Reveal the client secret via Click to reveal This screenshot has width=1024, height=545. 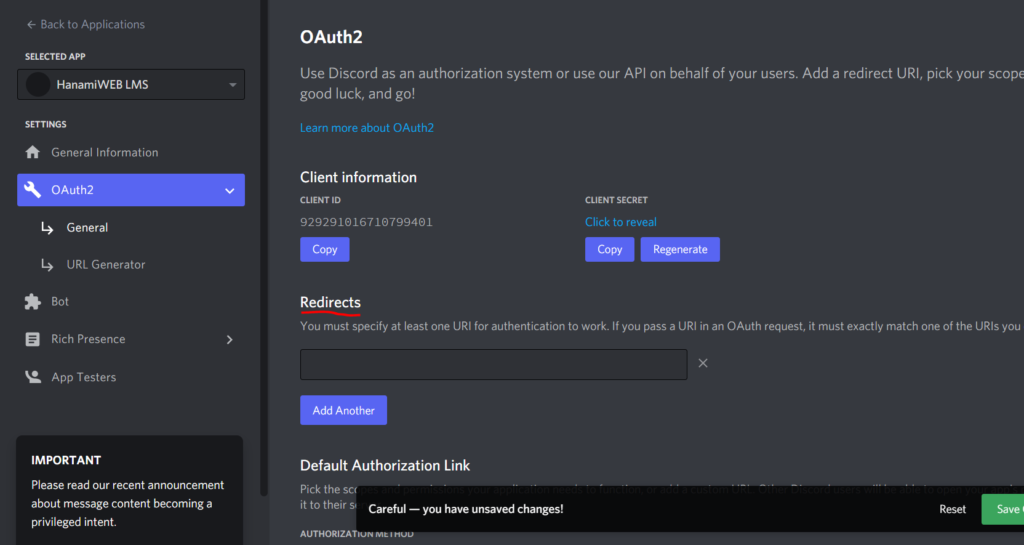pos(620,222)
